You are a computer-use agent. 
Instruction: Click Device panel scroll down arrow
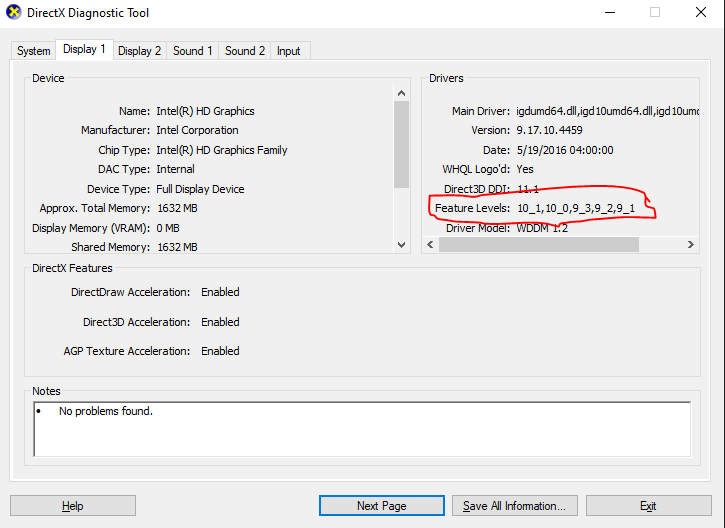tap(401, 245)
